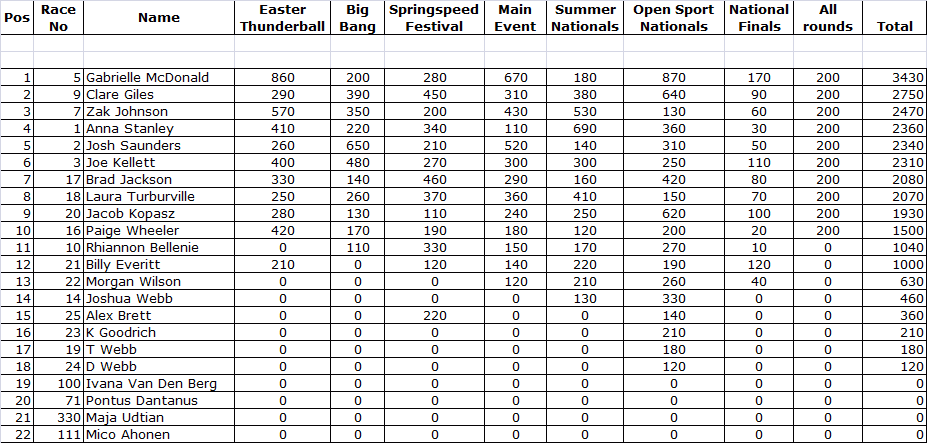
Task: Select race number 330 for Maja Udtian
Action: 60,417
